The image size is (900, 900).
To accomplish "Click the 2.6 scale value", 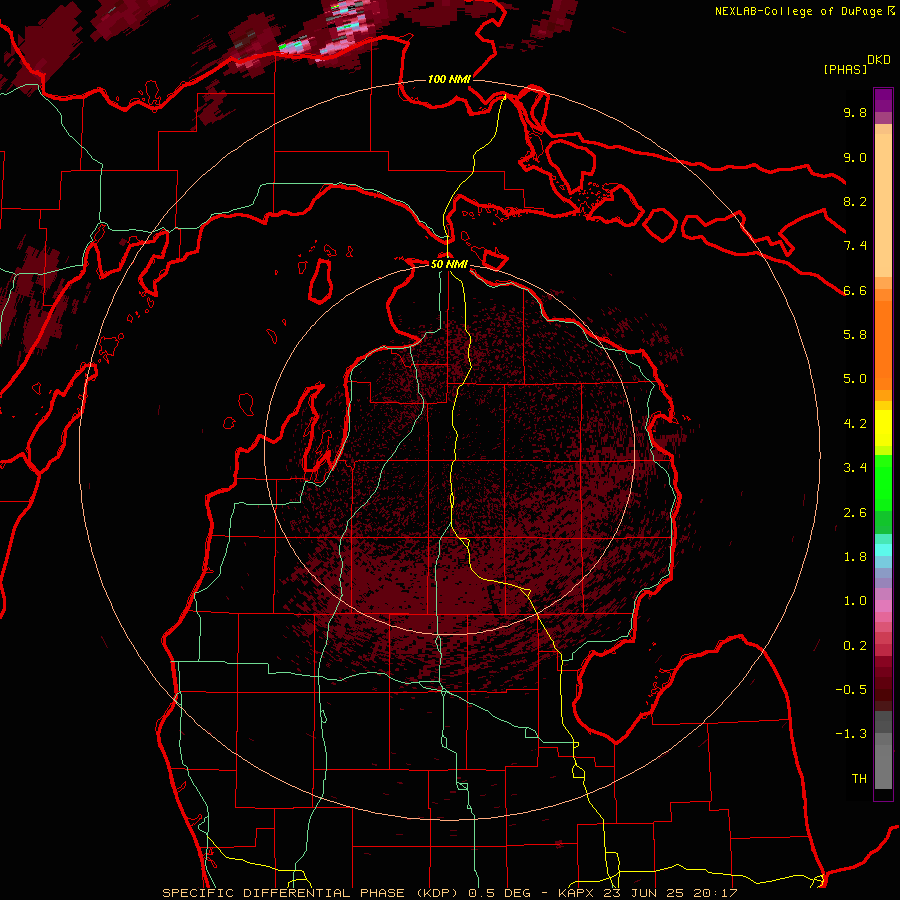I will [x=855, y=513].
